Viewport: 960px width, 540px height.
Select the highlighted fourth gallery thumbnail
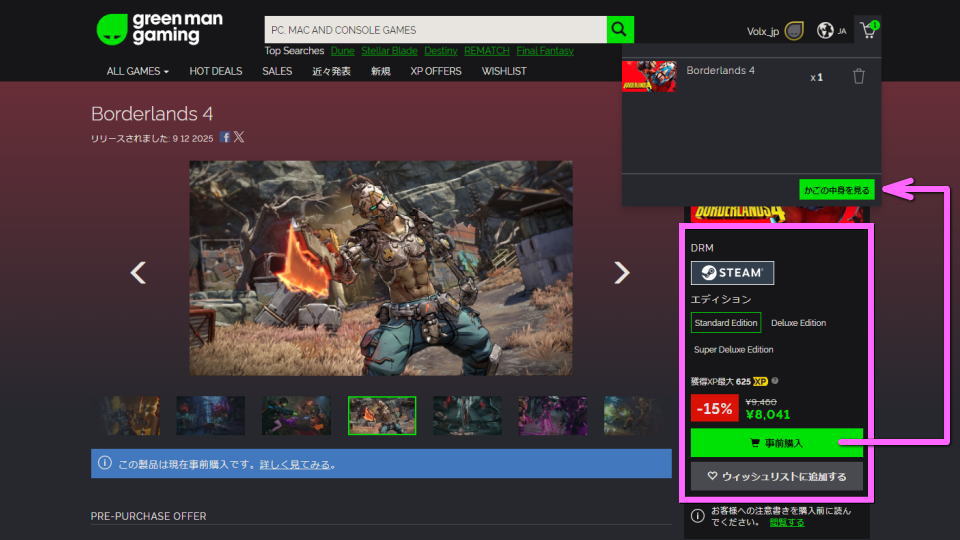382,416
